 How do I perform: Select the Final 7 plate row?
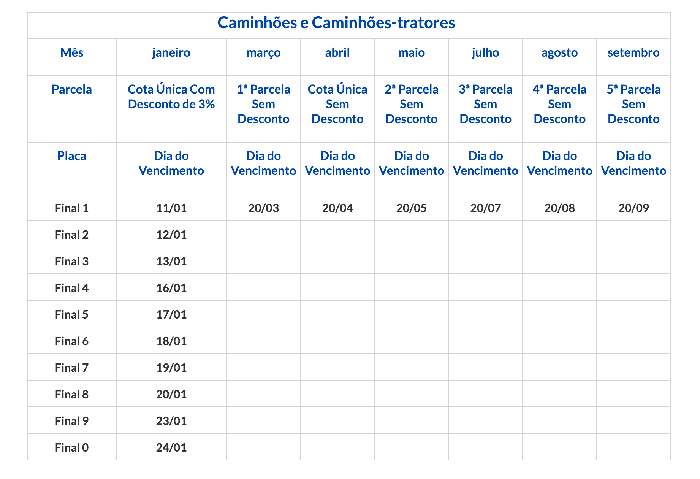(71, 368)
